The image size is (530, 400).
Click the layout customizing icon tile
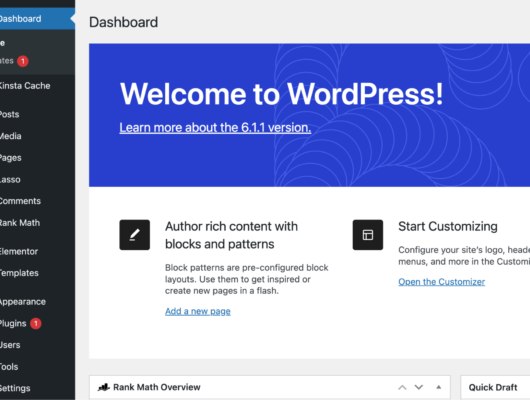coord(368,235)
